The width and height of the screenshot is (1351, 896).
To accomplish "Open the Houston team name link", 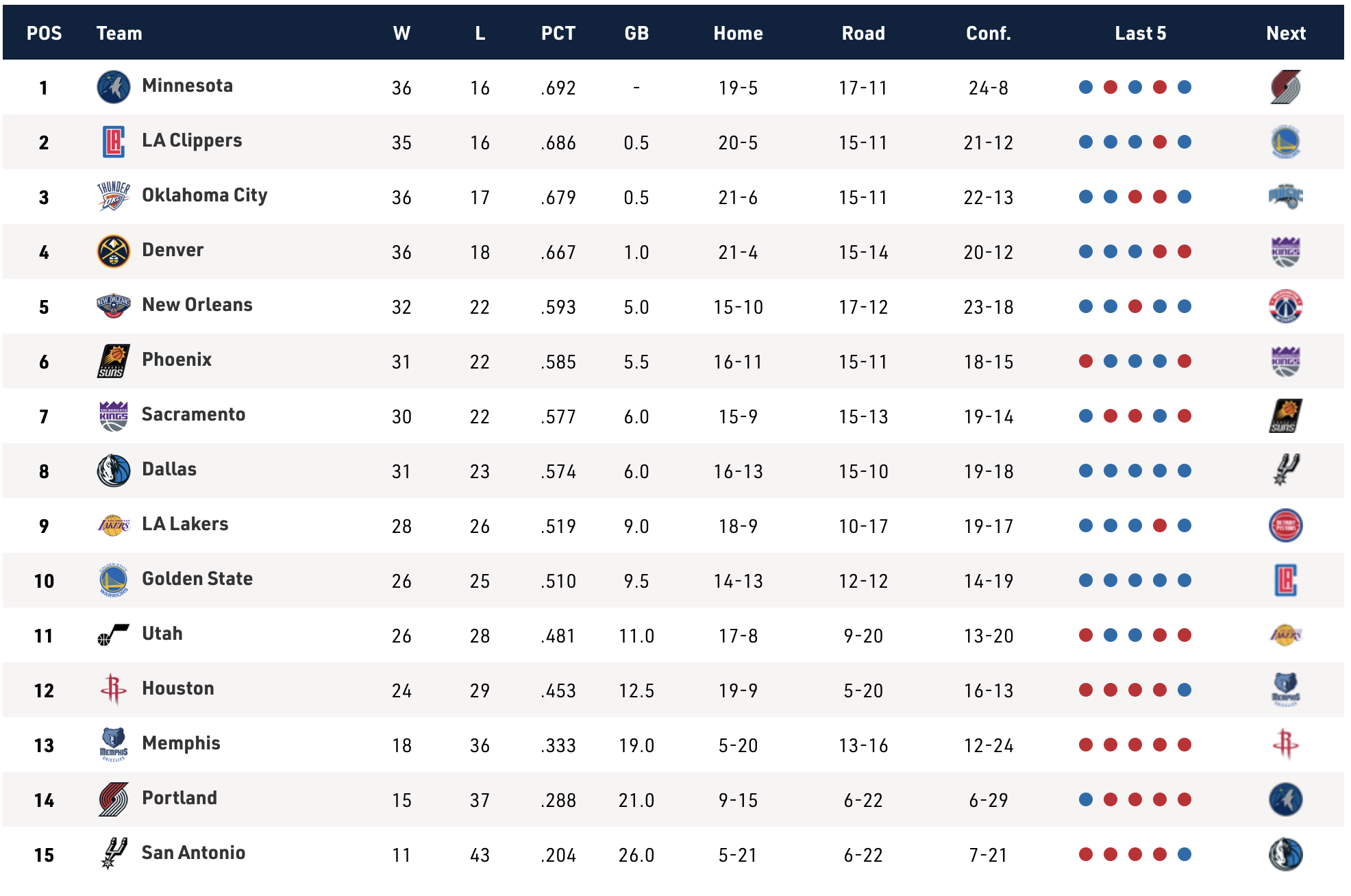I will (x=178, y=688).
